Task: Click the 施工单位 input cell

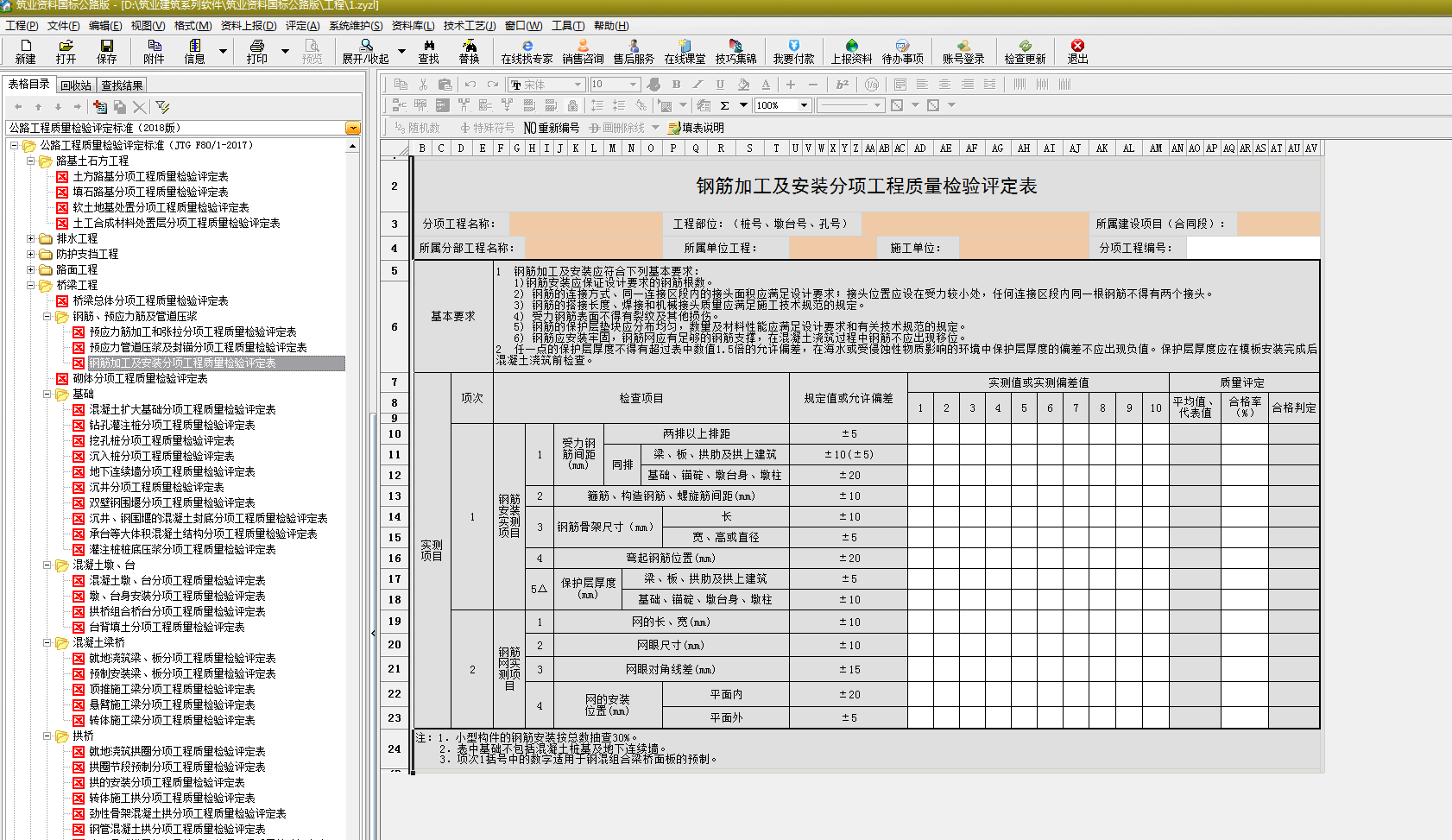Action: pos(1025,248)
